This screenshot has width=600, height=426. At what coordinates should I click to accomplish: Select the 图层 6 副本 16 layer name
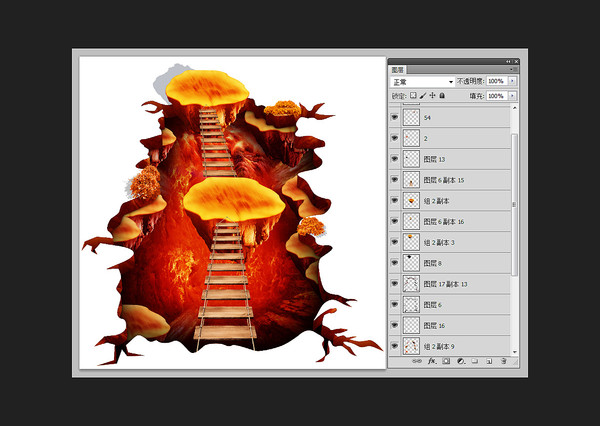click(444, 221)
